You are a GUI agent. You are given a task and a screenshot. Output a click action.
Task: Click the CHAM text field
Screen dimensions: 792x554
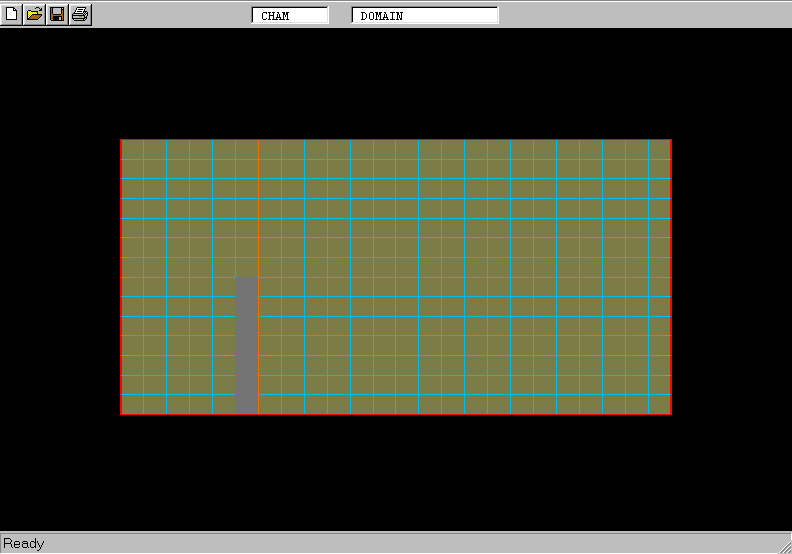click(x=290, y=16)
